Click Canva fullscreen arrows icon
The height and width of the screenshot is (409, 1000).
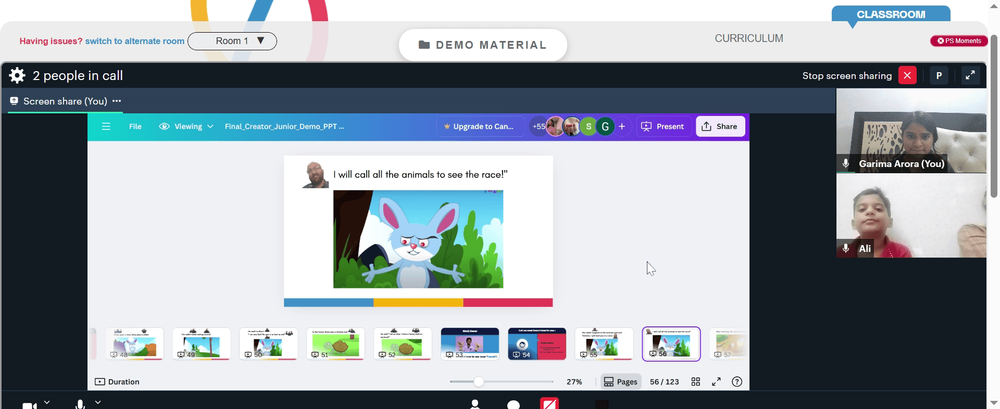click(716, 382)
